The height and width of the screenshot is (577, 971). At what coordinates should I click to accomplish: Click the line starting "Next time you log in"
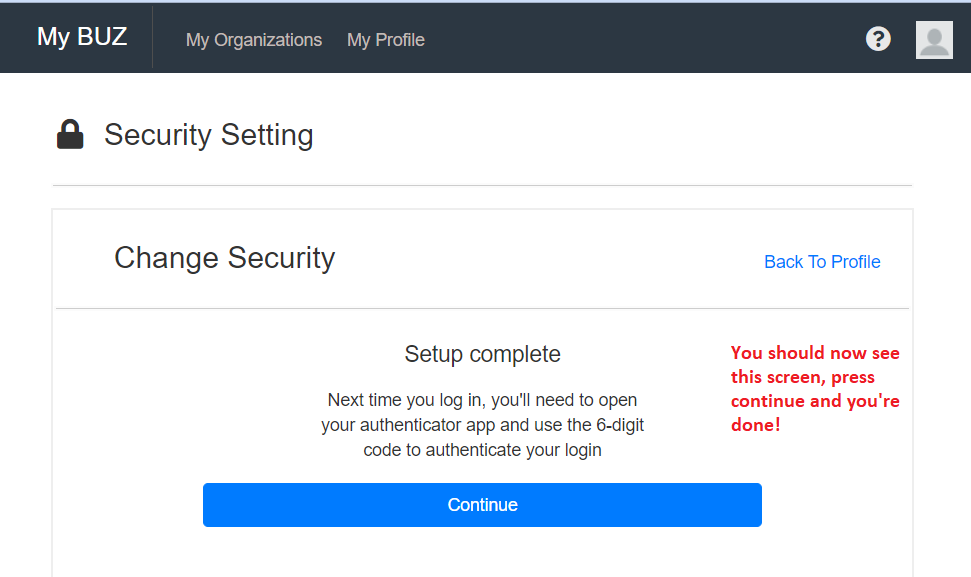point(482,400)
